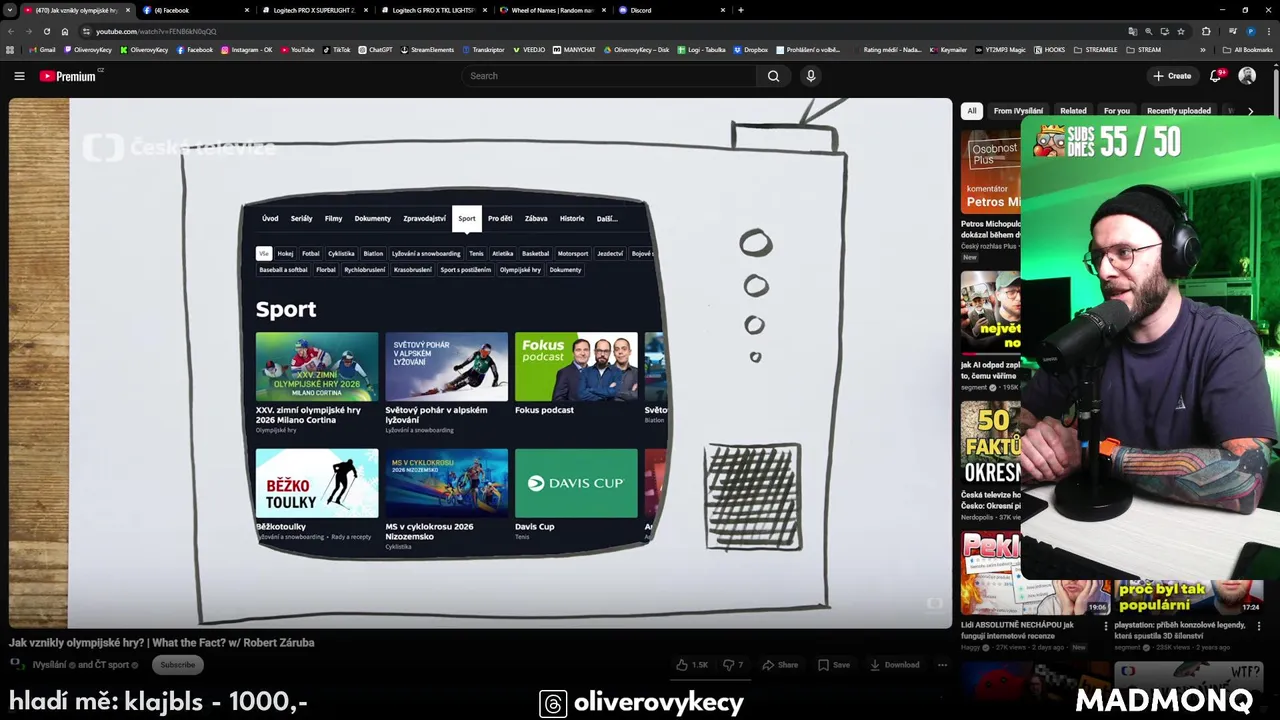This screenshot has height=720, width=1280.
Task: Select the Recently uploaded filter chip
Action: pos(1179,111)
